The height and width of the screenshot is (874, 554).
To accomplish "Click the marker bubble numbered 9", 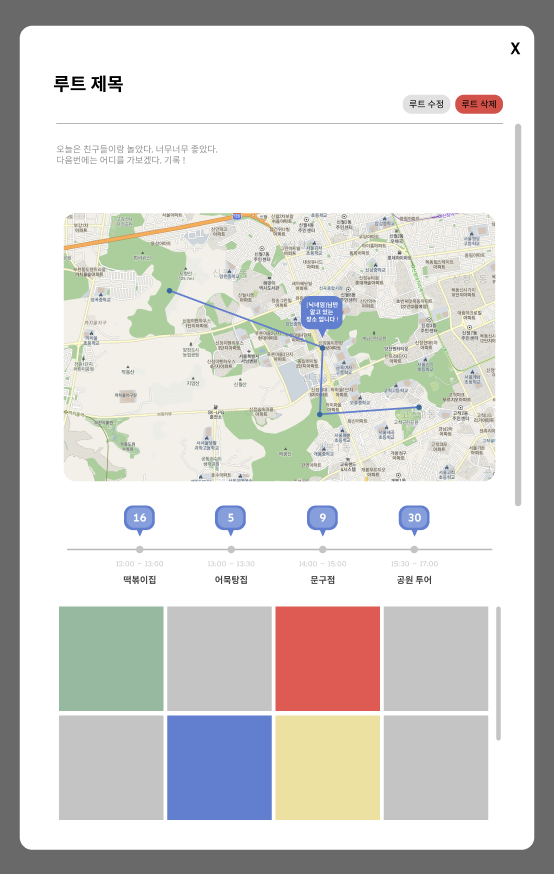I will [x=322, y=518].
